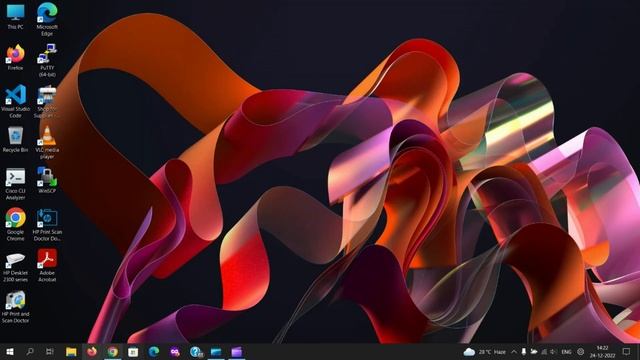
Task: Open the Windows Start menu
Action: 10,351
